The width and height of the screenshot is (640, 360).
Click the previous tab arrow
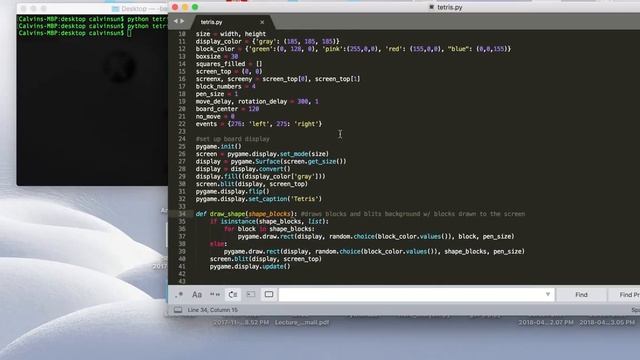(176, 21)
